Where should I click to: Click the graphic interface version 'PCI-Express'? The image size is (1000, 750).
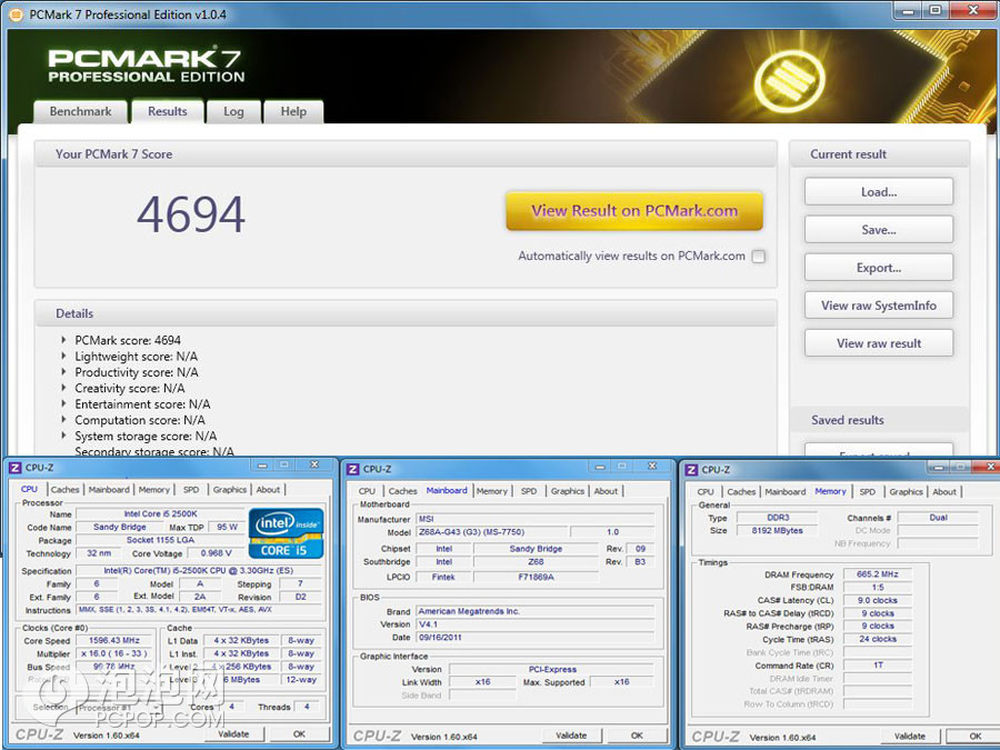pos(552,670)
